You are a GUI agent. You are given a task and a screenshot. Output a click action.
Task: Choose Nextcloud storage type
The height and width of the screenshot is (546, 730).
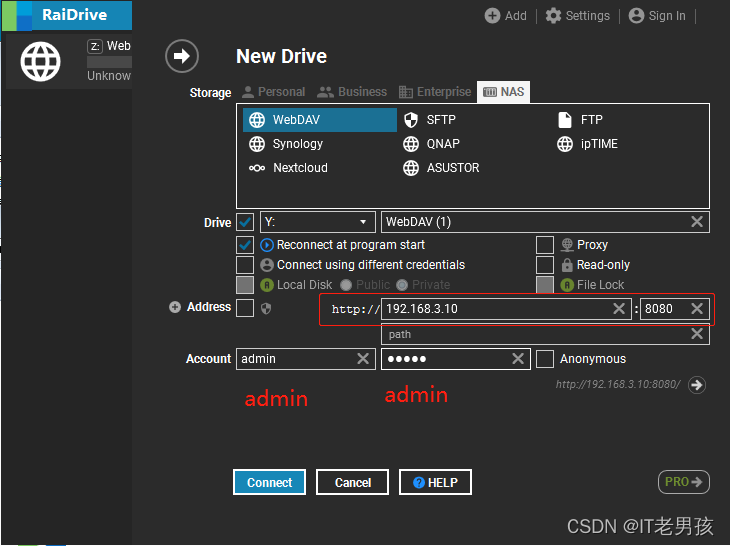click(x=288, y=168)
